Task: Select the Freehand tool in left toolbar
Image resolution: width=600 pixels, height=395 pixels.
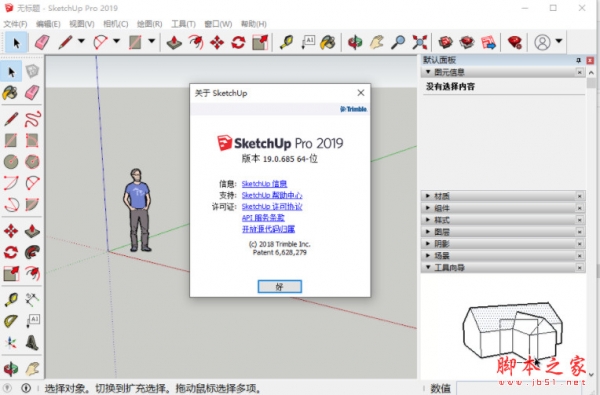Action: pos(33,119)
